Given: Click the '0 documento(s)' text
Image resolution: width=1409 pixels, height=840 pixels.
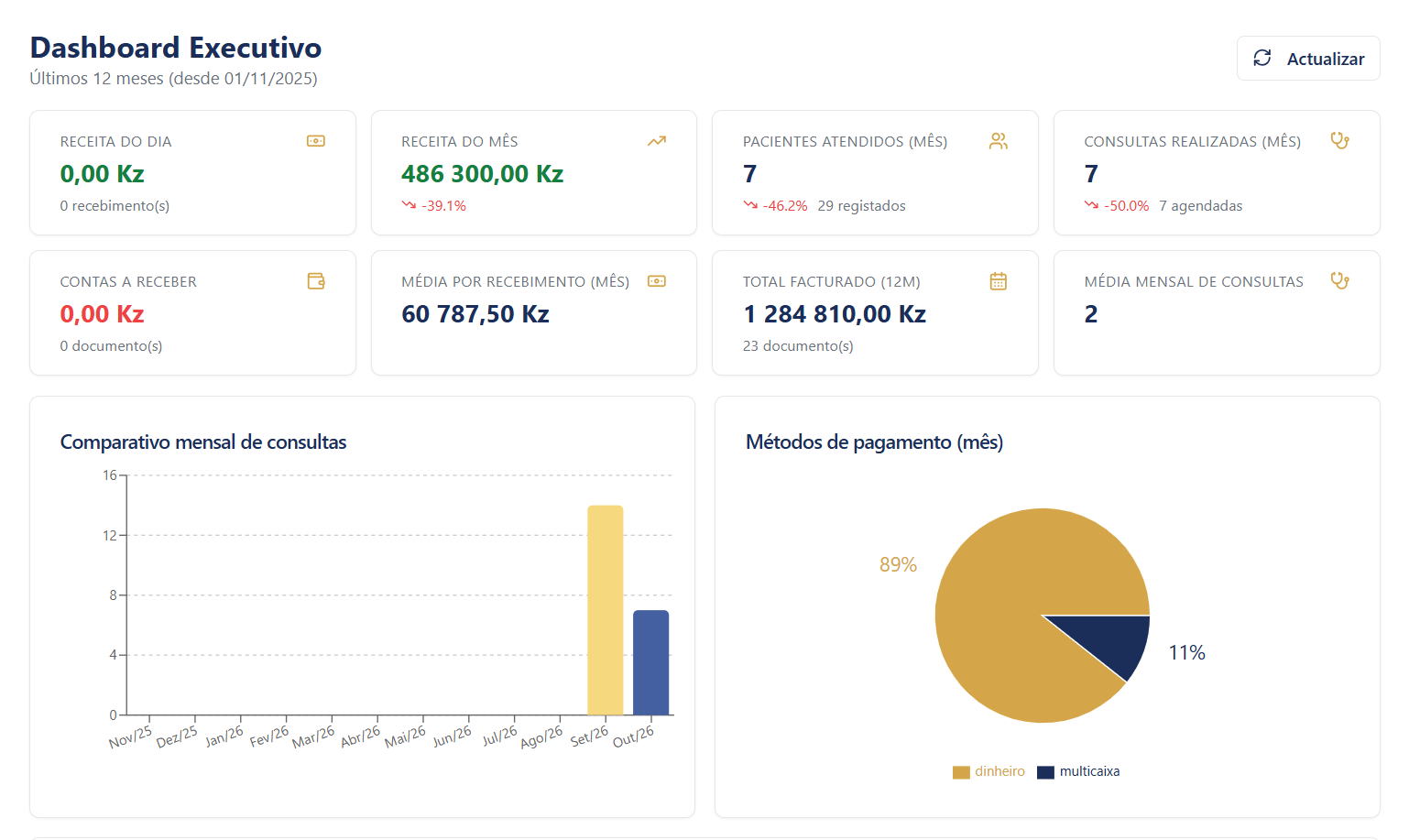Looking at the screenshot, I should [x=111, y=346].
